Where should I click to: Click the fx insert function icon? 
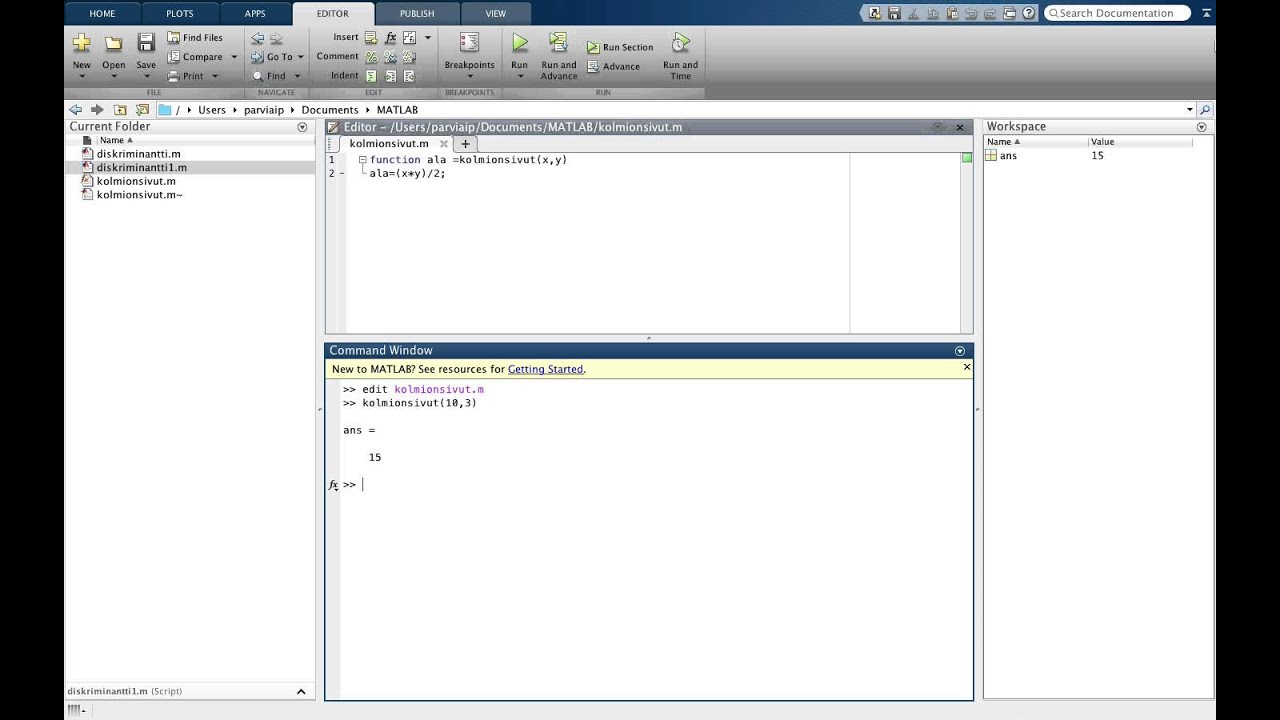(390, 38)
